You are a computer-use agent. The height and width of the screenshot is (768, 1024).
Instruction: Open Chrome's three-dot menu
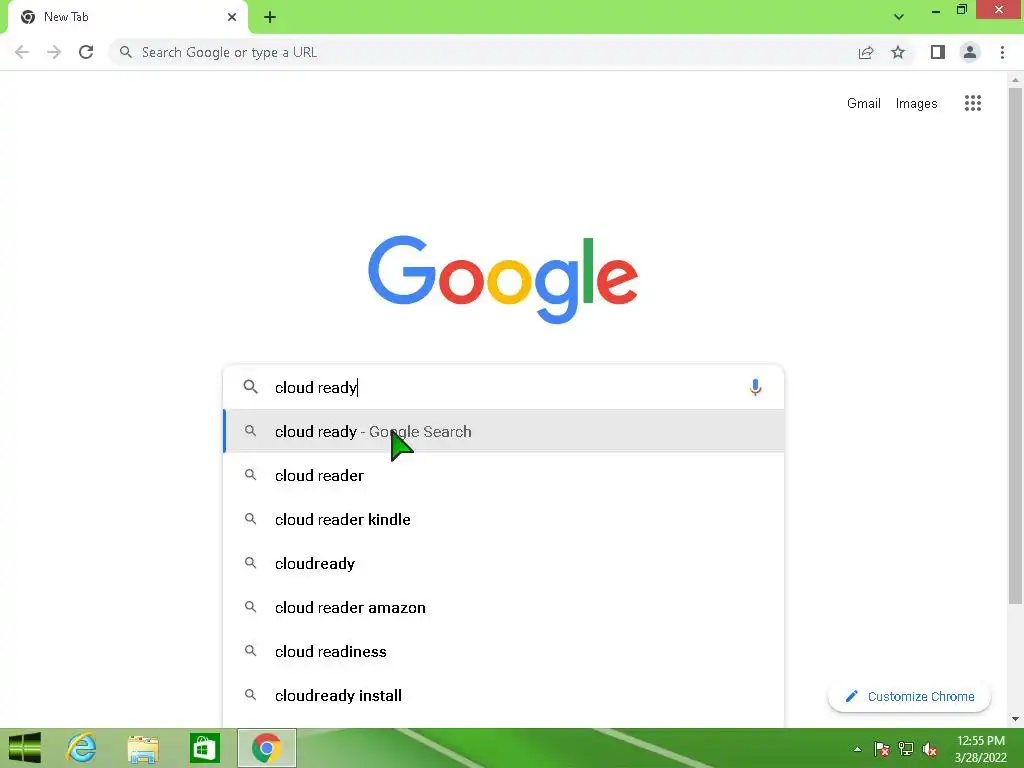click(x=1002, y=52)
